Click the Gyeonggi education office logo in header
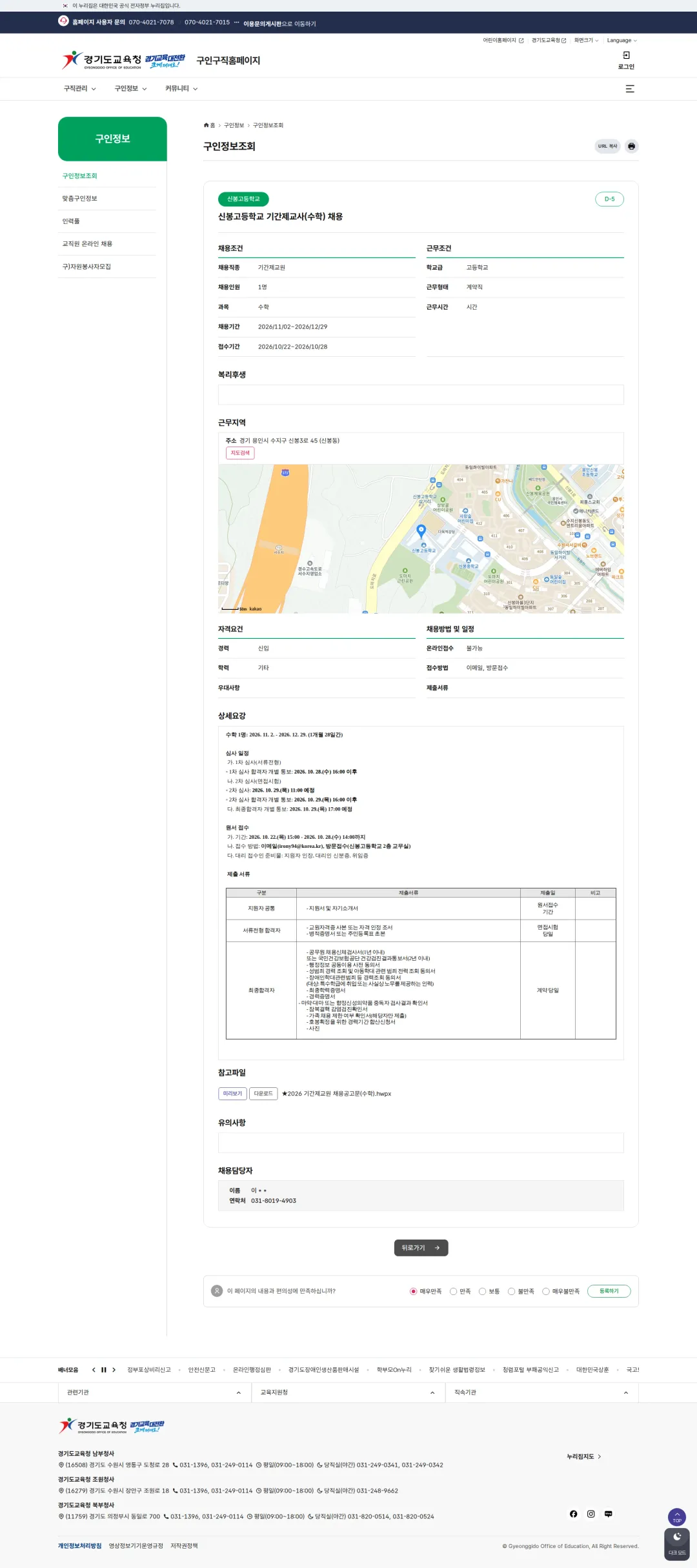The width and height of the screenshot is (697, 1568). click(x=123, y=61)
